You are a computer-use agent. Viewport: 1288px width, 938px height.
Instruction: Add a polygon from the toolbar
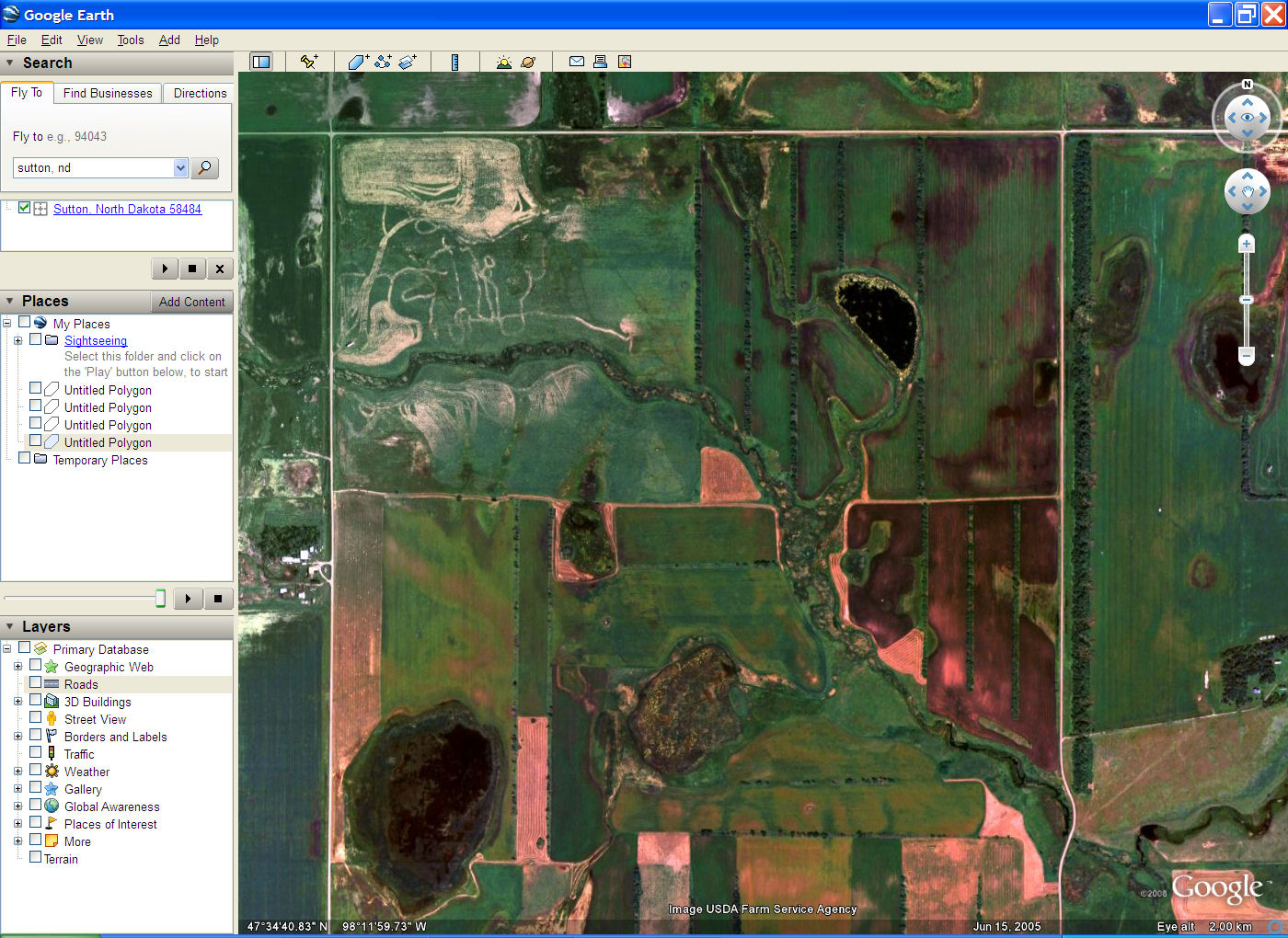tap(358, 62)
